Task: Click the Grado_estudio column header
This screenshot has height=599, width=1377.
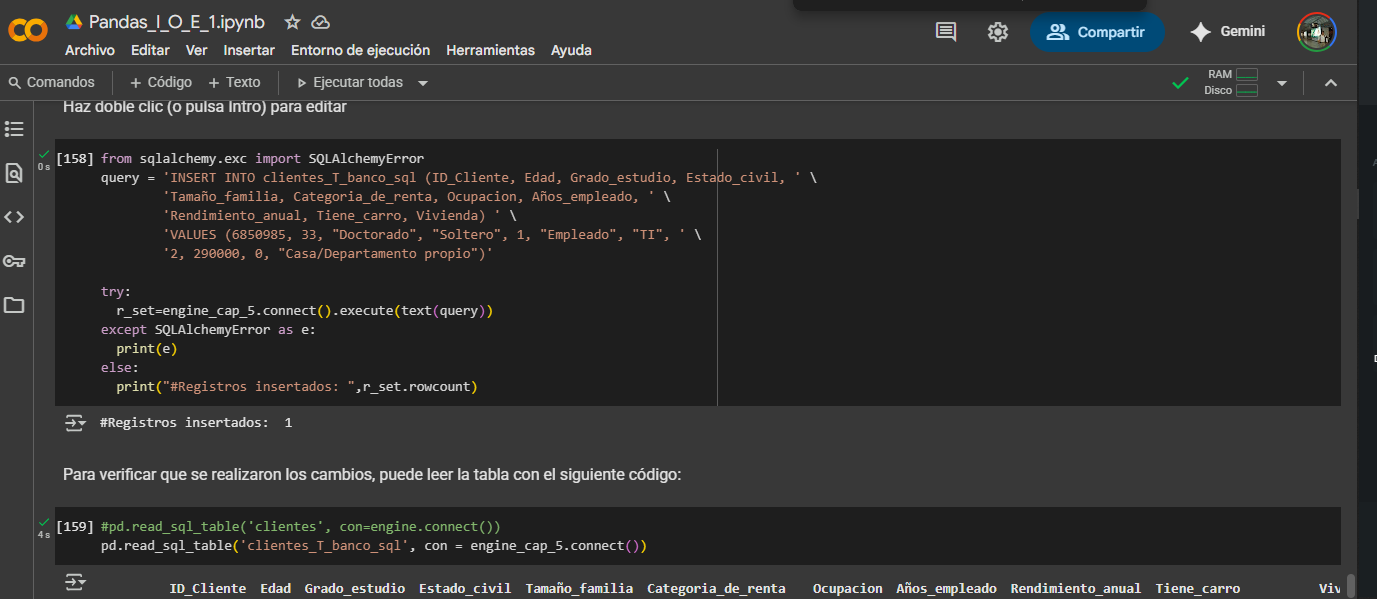Action: (355, 588)
